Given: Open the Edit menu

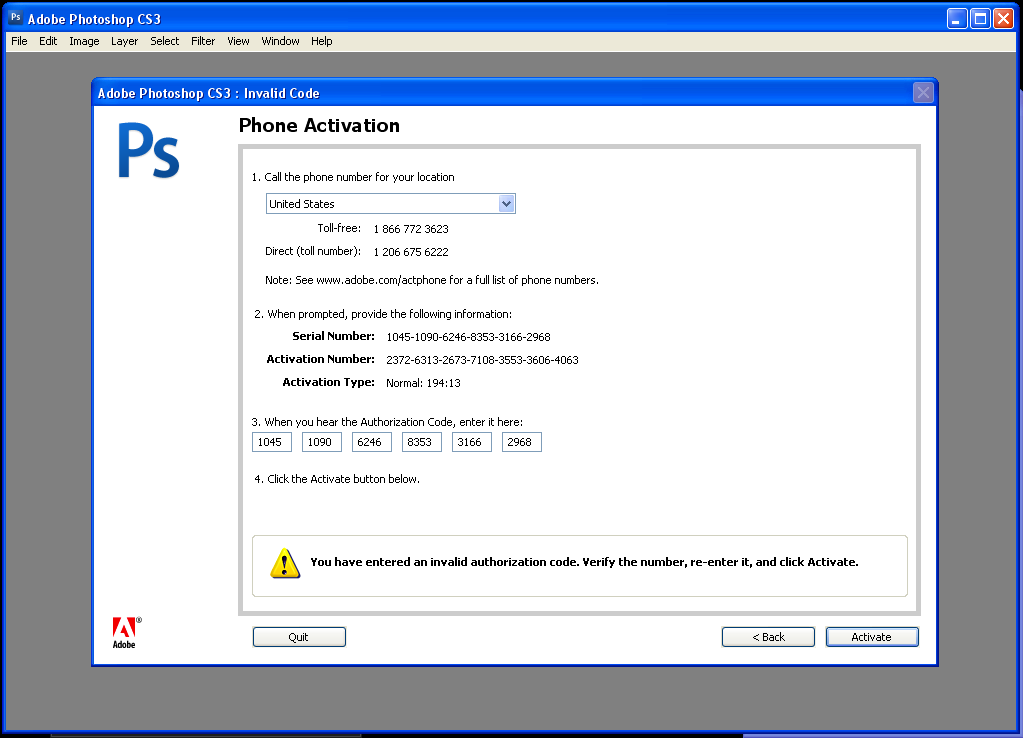Looking at the screenshot, I should (x=48, y=41).
